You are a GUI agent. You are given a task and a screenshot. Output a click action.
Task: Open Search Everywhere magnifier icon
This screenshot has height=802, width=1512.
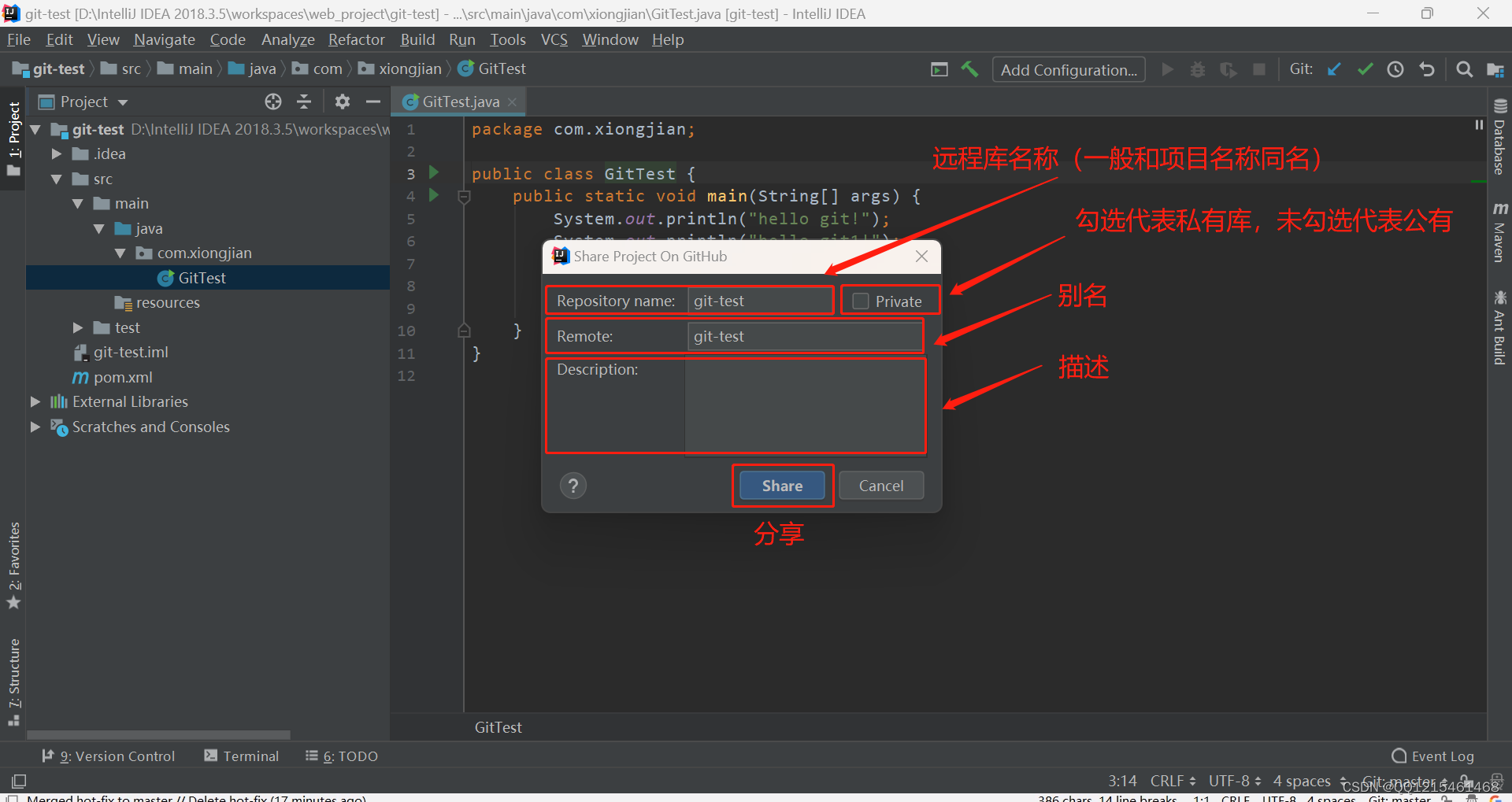point(1464,69)
